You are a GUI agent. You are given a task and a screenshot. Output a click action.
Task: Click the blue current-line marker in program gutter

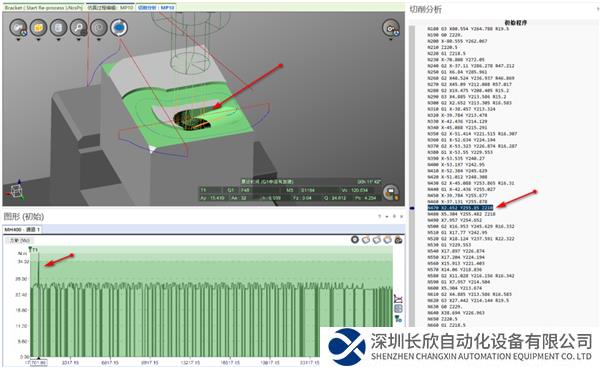pyautogui.click(x=412, y=208)
